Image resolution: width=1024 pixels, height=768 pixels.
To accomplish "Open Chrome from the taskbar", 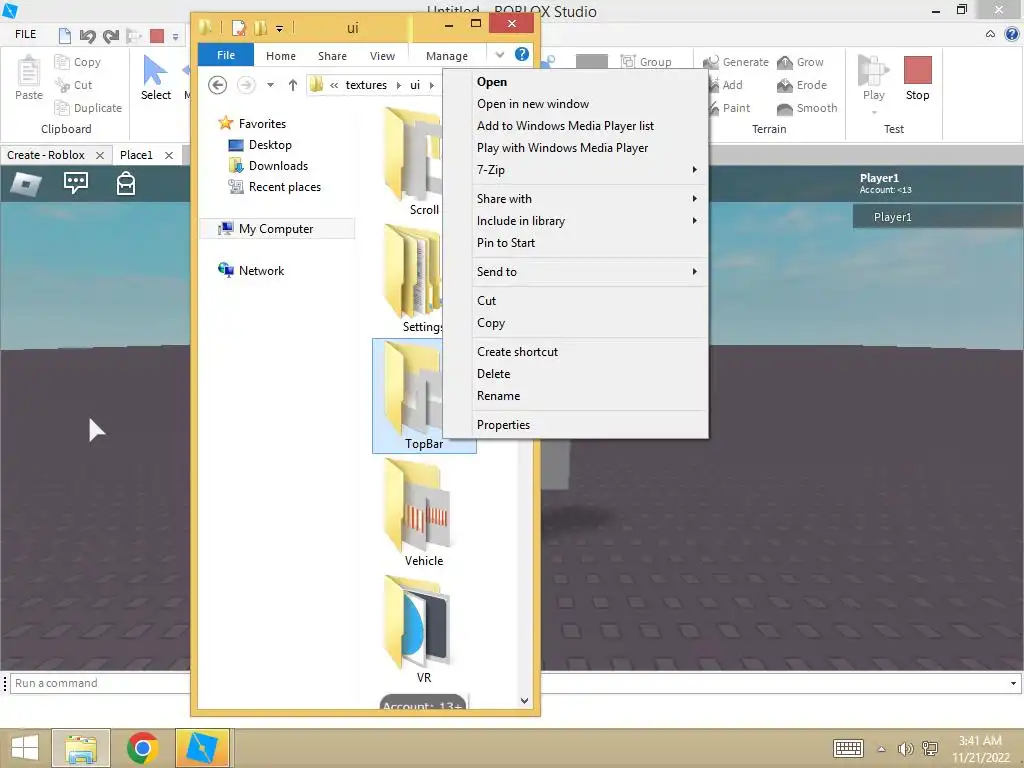I will 142,748.
